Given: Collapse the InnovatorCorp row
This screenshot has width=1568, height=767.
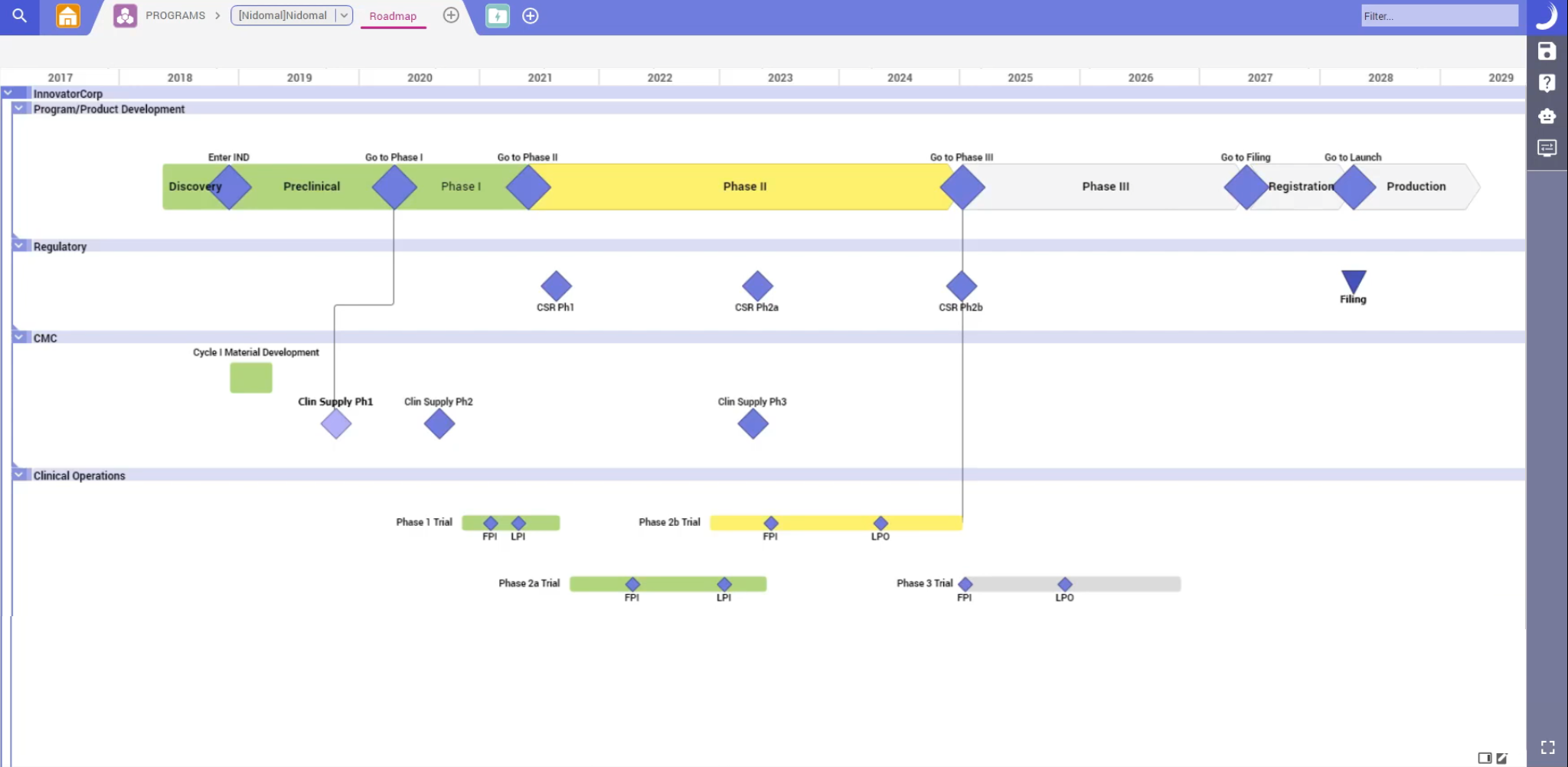Looking at the screenshot, I should [x=10, y=92].
